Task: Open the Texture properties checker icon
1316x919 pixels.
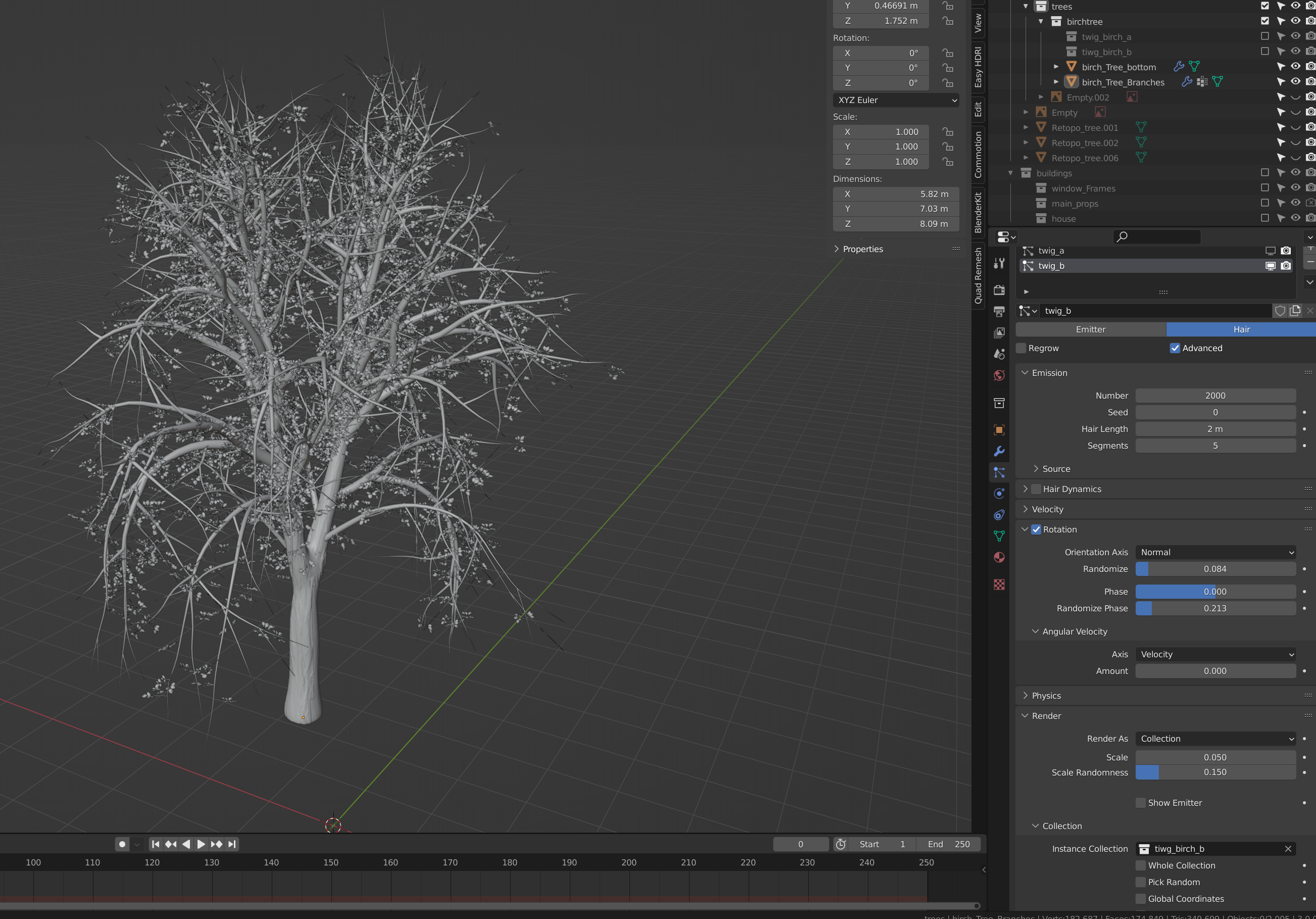Action: click(999, 584)
